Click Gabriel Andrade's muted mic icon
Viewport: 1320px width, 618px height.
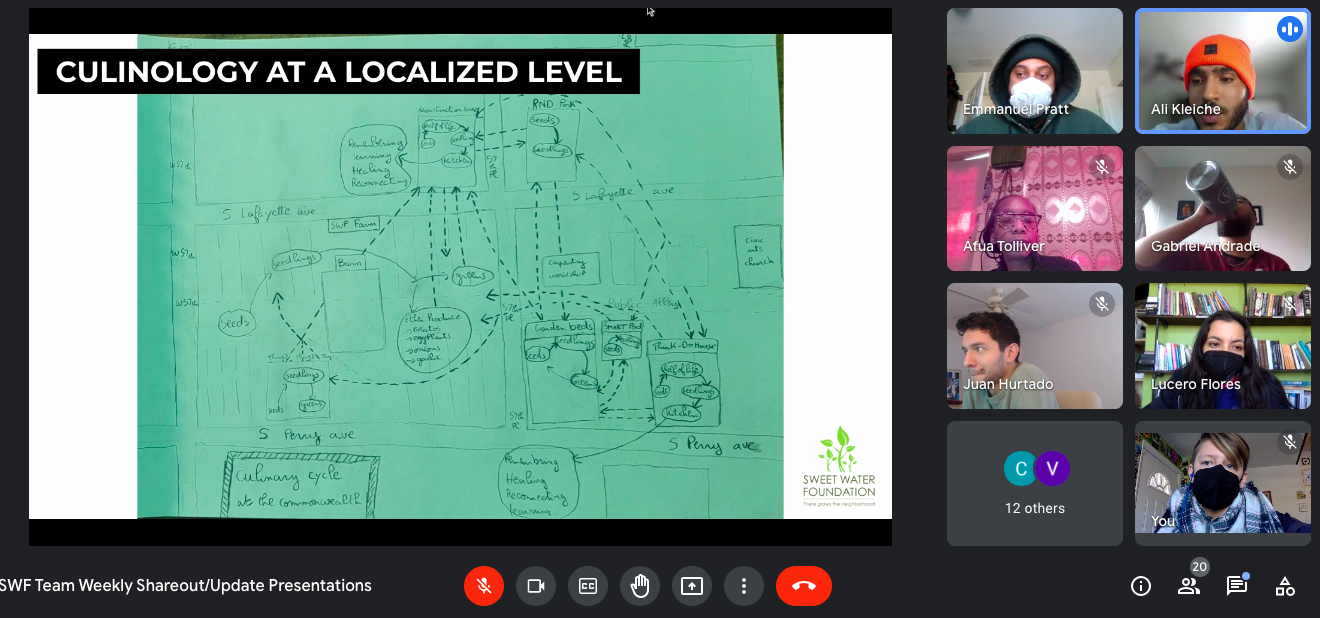(1290, 167)
